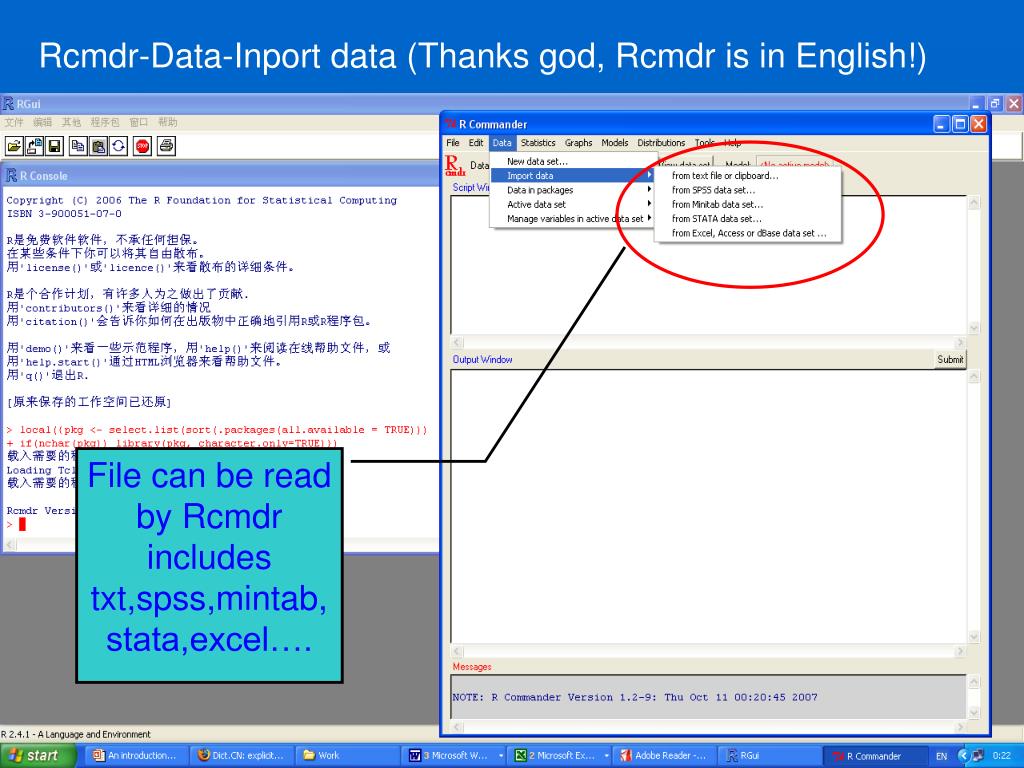Click the print icon in RGui toolbar
The height and width of the screenshot is (768, 1024).
pos(167,146)
